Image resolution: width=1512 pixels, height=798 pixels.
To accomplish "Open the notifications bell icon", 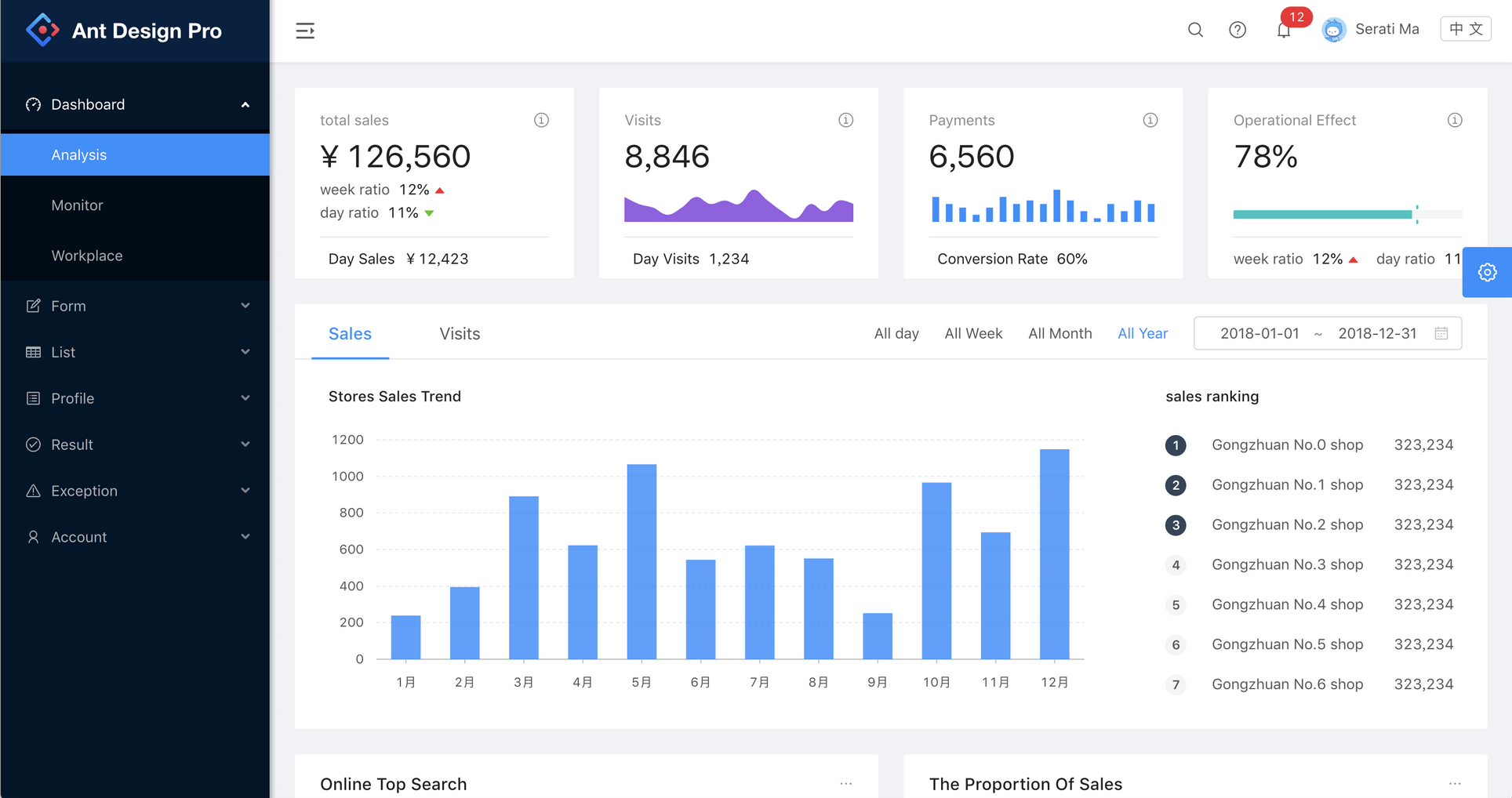I will (x=1284, y=31).
